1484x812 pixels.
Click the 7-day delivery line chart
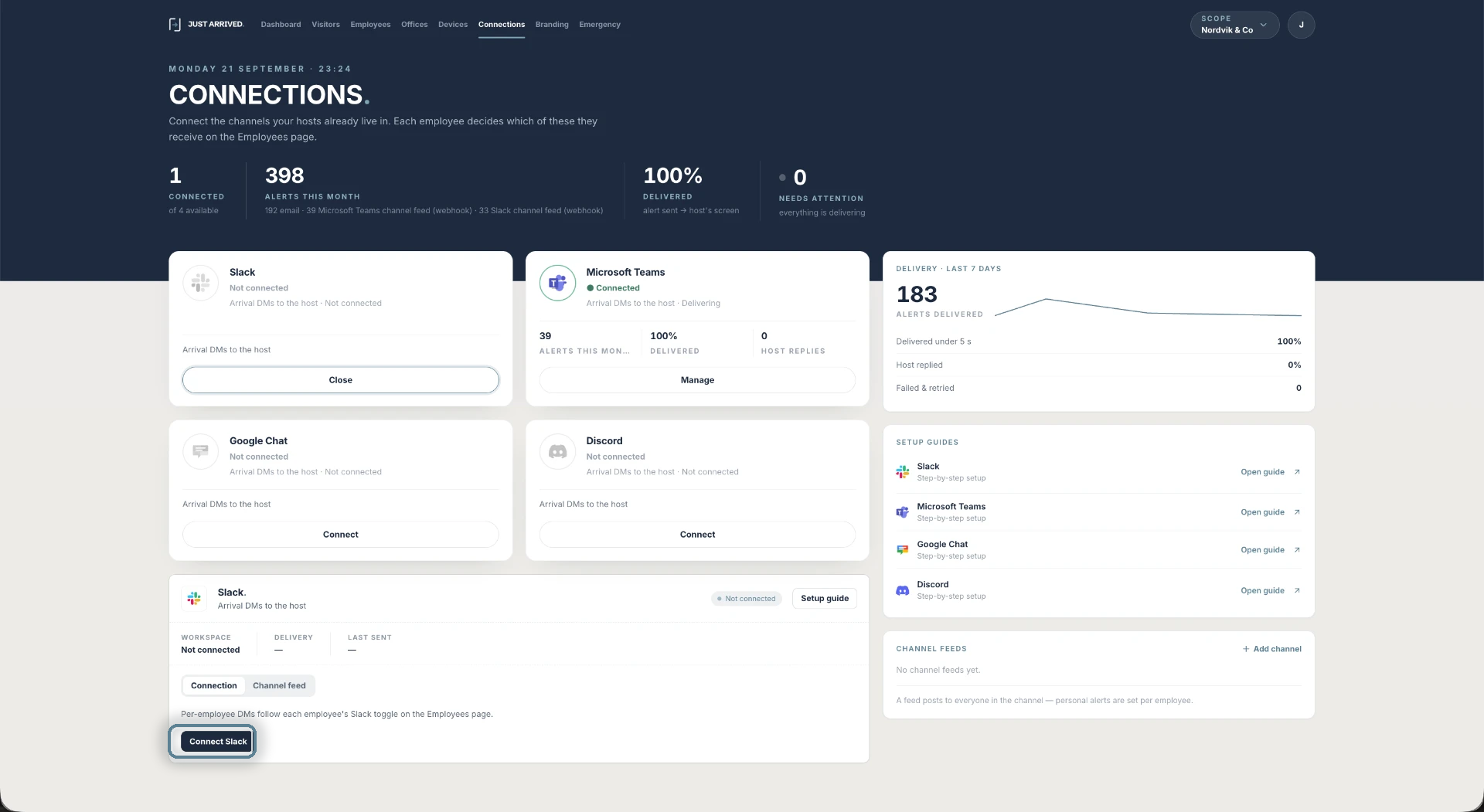click(x=1148, y=307)
